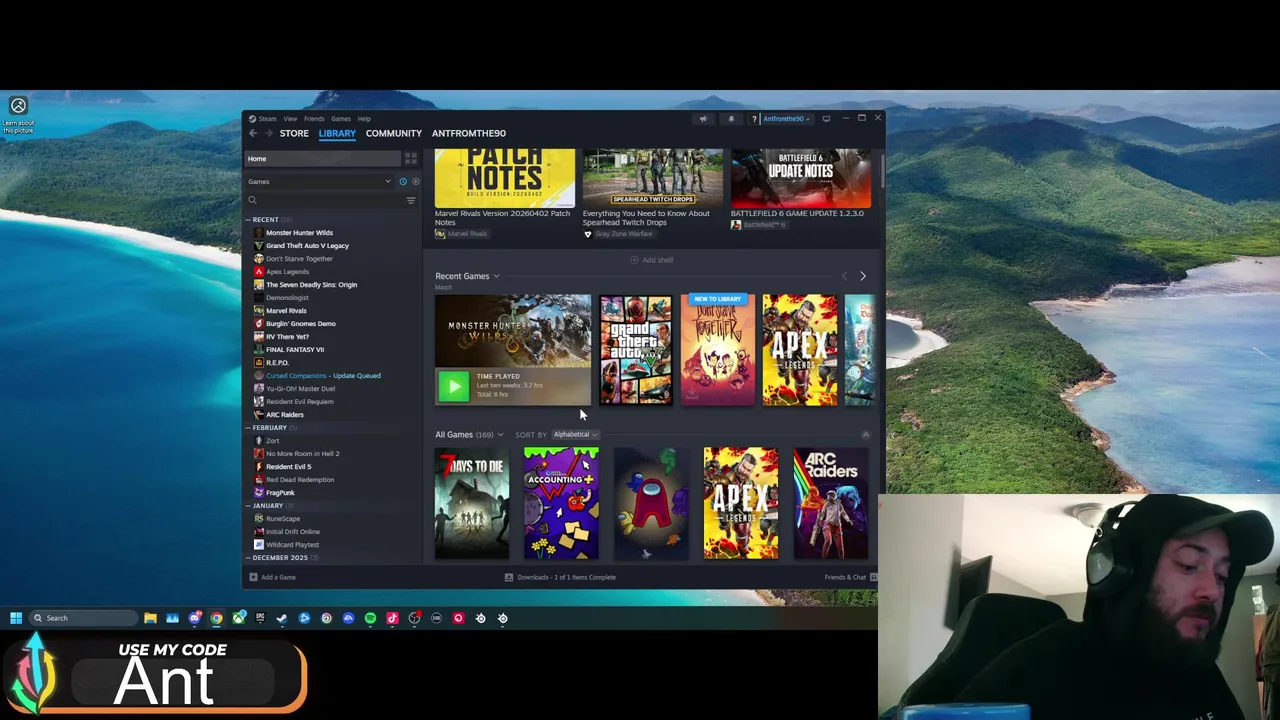Collapse the FEBRUARY section in game list
1280x720 pixels.
coord(248,428)
